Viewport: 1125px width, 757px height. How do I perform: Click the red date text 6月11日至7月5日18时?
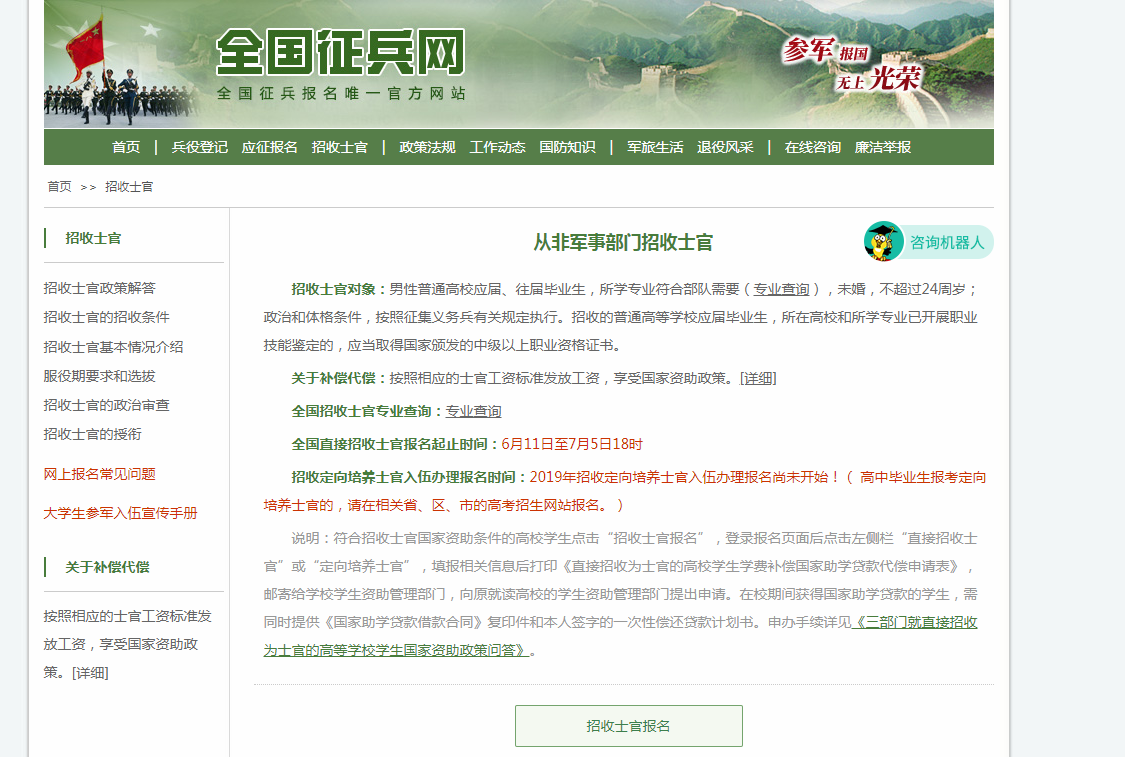click(x=572, y=444)
